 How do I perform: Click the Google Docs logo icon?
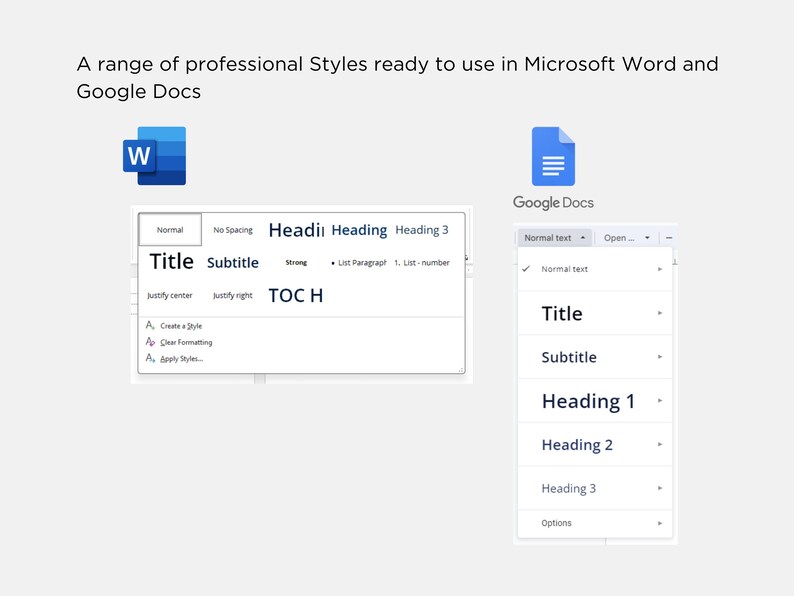(553, 156)
